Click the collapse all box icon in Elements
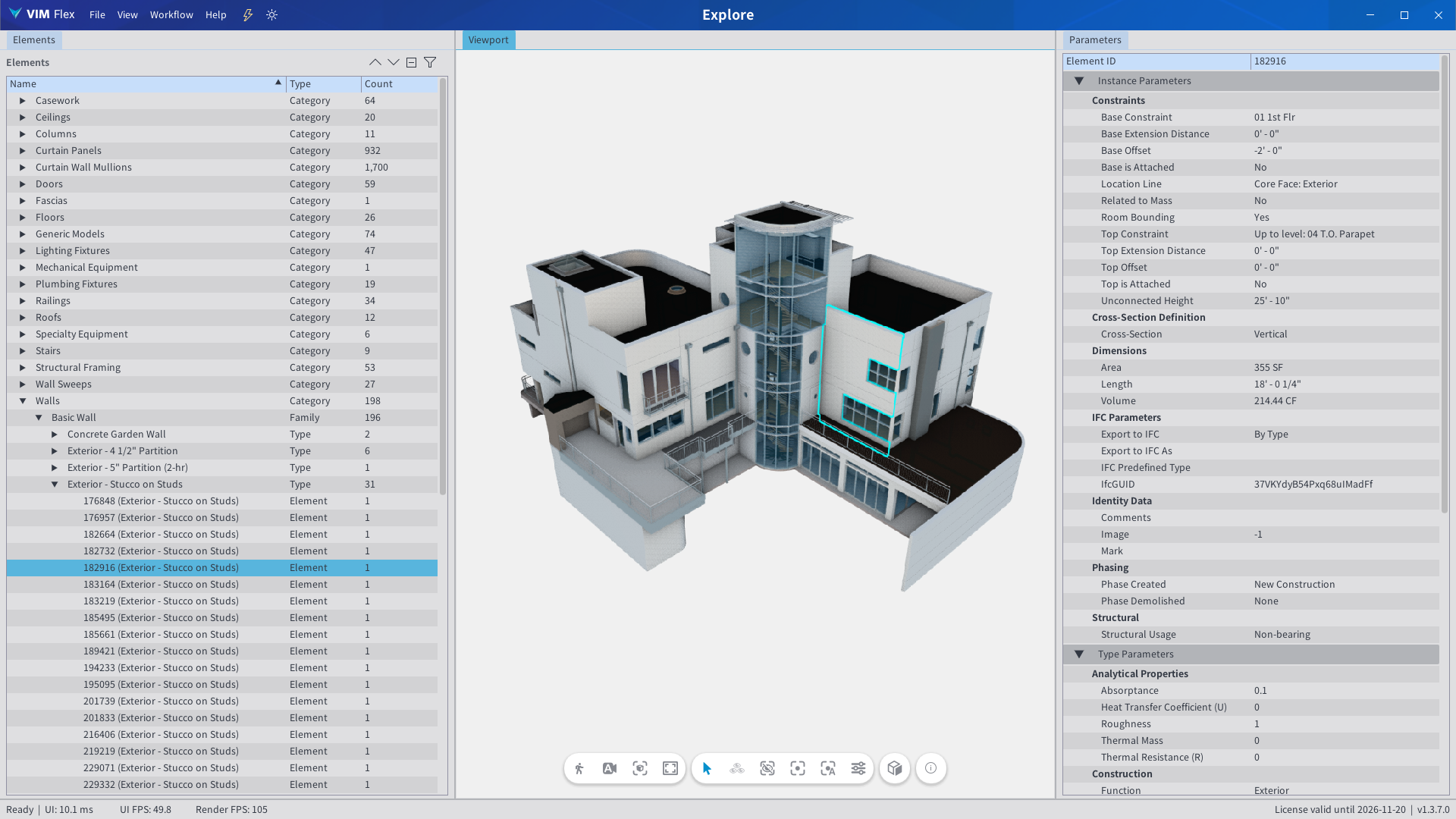Screen dimensions: 1456x819 (411, 62)
